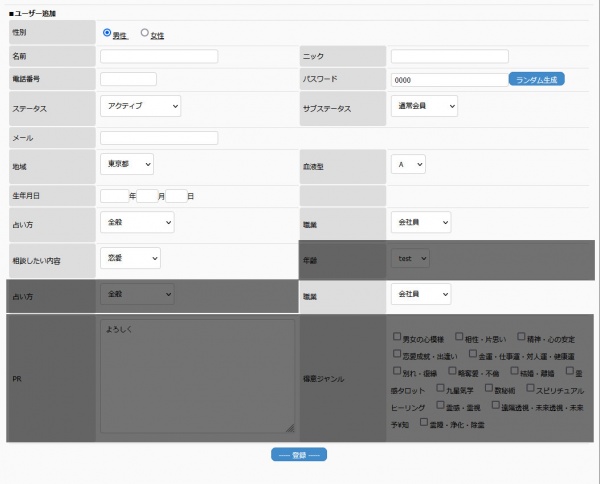Click into the 名前 text field
Screen dimensions: 600x484
pos(159,56)
